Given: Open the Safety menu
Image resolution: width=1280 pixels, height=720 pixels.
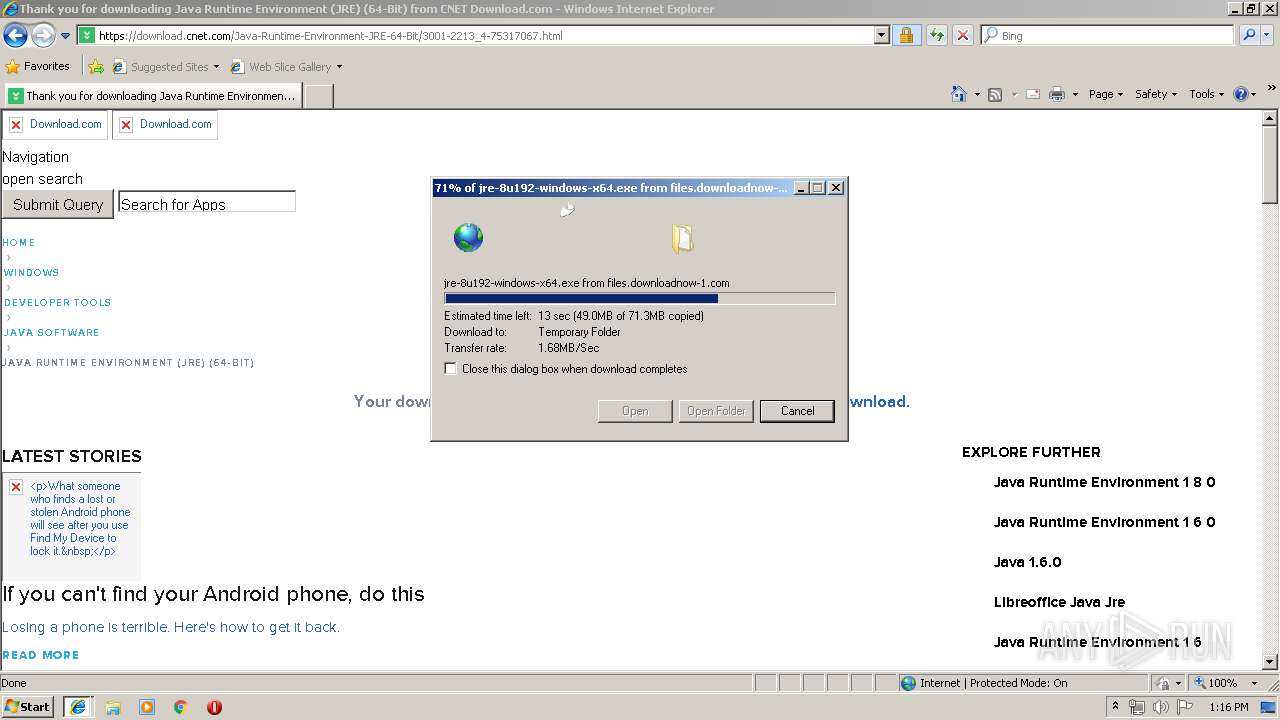Looking at the screenshot, I should point(1155,94).
